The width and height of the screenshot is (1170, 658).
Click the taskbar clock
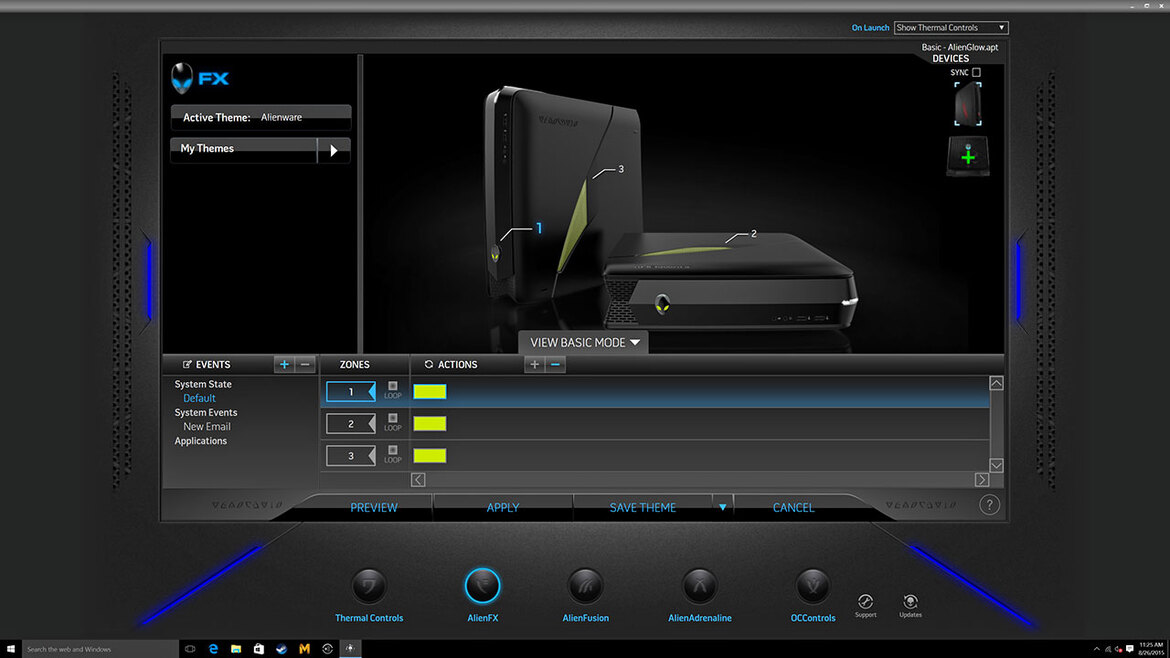tap(1151, 649)
